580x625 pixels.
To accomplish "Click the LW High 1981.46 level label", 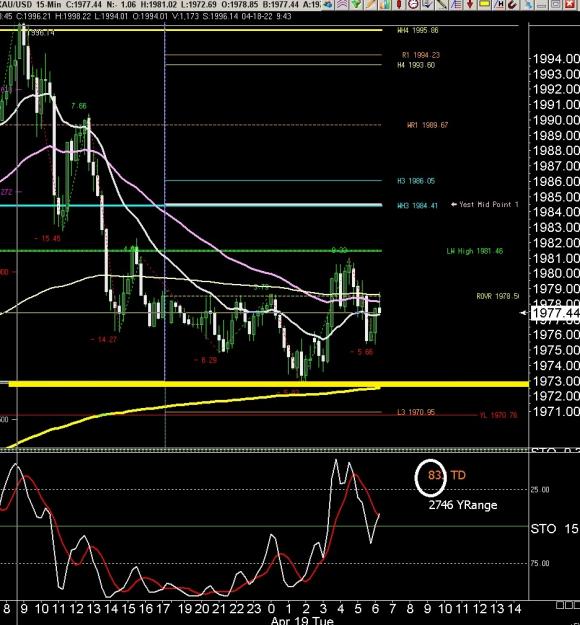I will (474, 251).
